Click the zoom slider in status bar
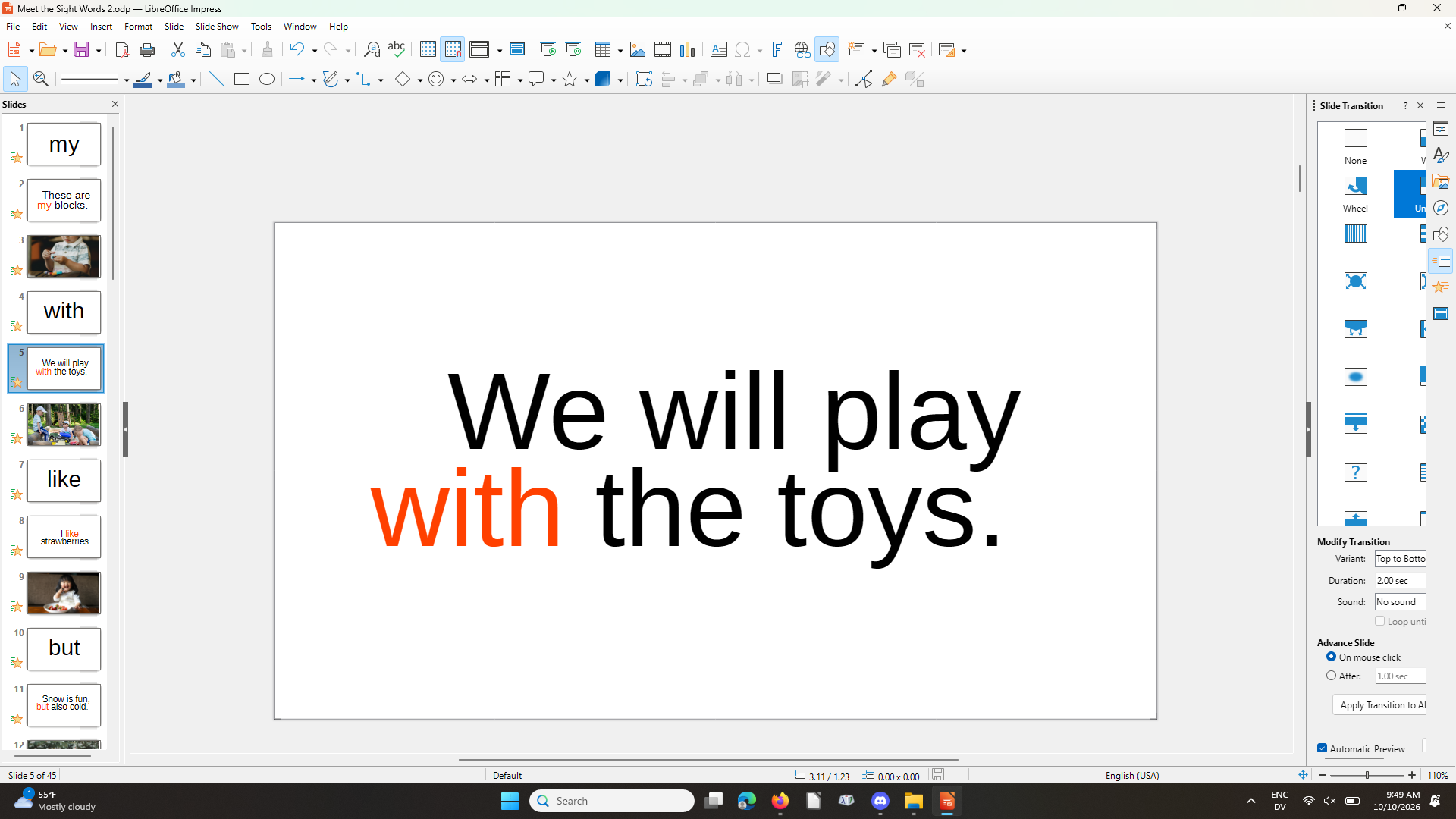 [1367, 775]
